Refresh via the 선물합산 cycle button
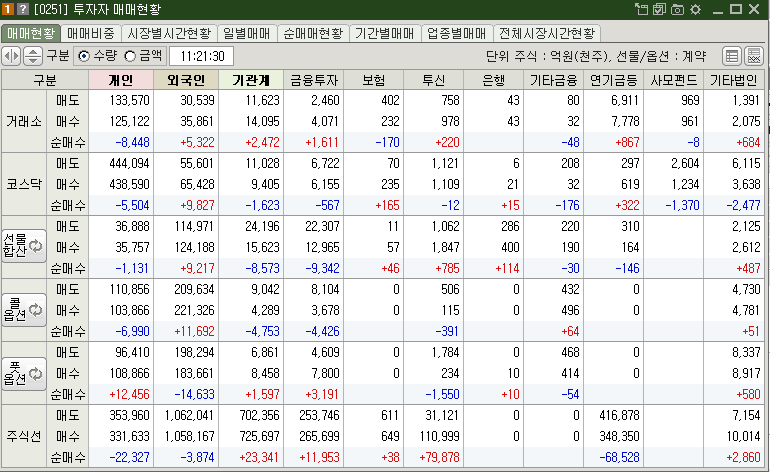This screenshot has width=770, height=472. tap(24, 246)
